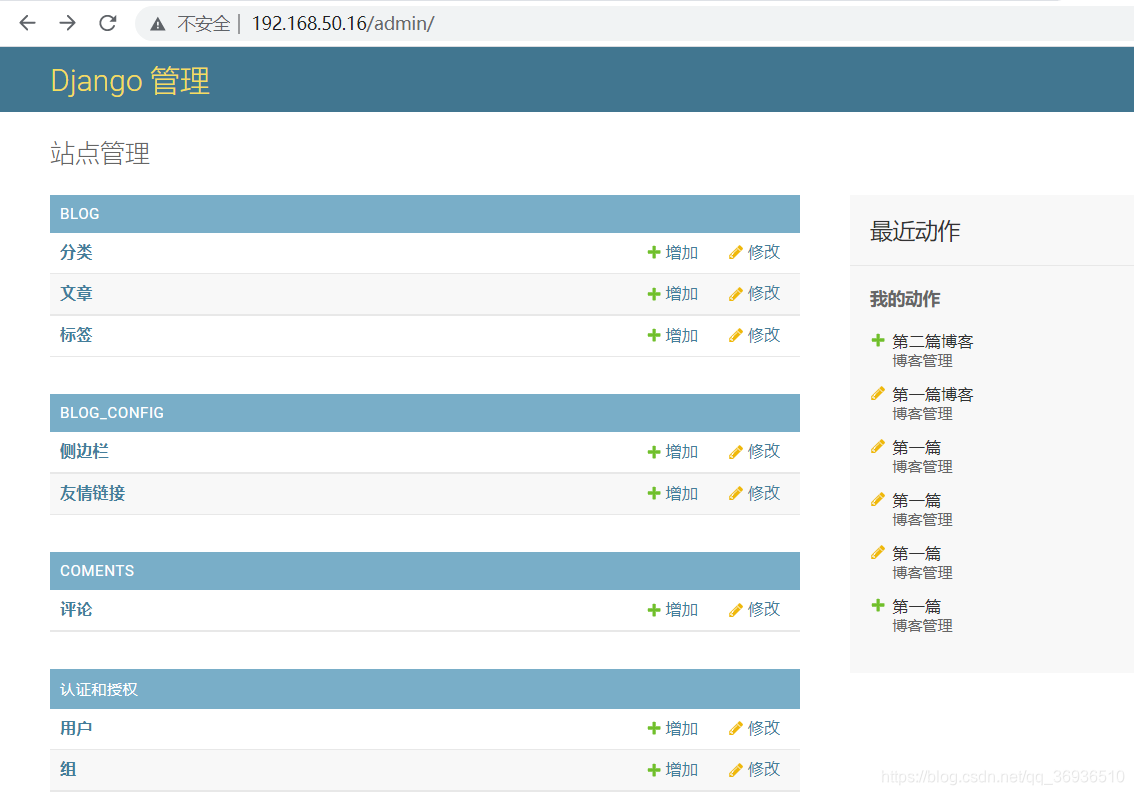The image size is (1134, 795).
Task: Click the 站点管理 page heading
Action: click(x=101, y=153)
